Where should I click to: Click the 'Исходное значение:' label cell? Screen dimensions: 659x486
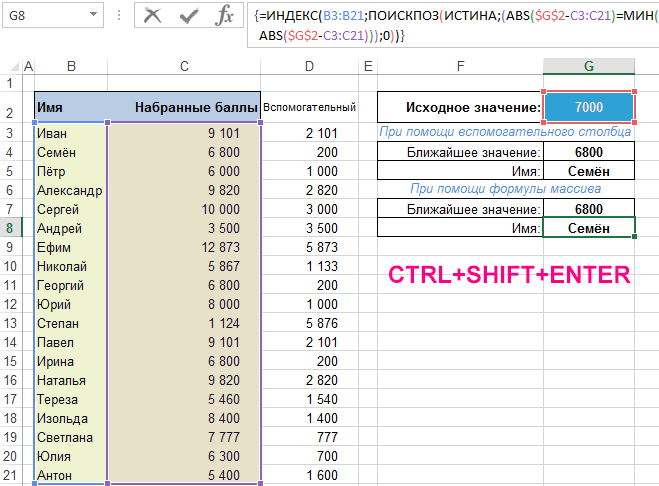point(461,108)
